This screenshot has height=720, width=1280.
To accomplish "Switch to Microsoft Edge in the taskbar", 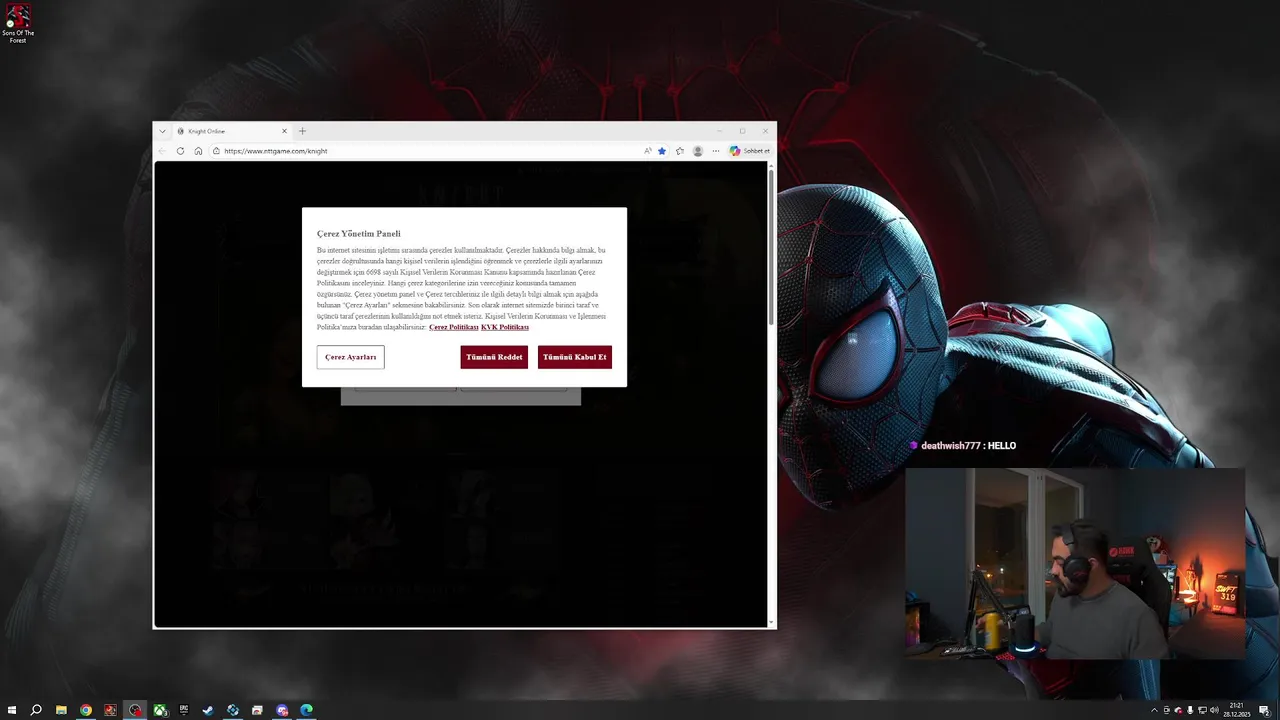I will 307,710.
